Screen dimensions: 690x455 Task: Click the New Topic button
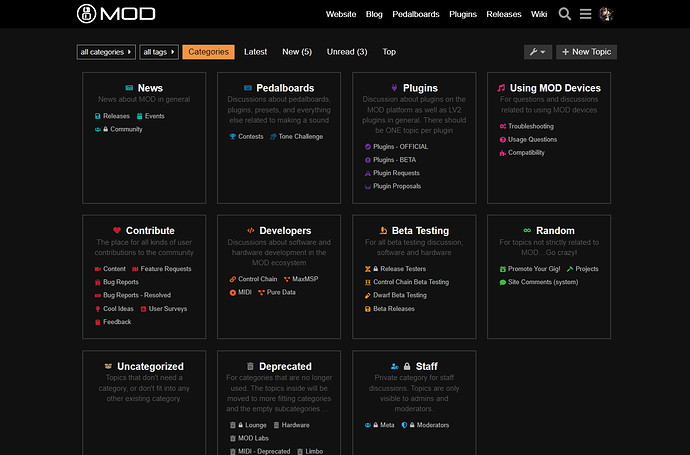click(587, 52)
